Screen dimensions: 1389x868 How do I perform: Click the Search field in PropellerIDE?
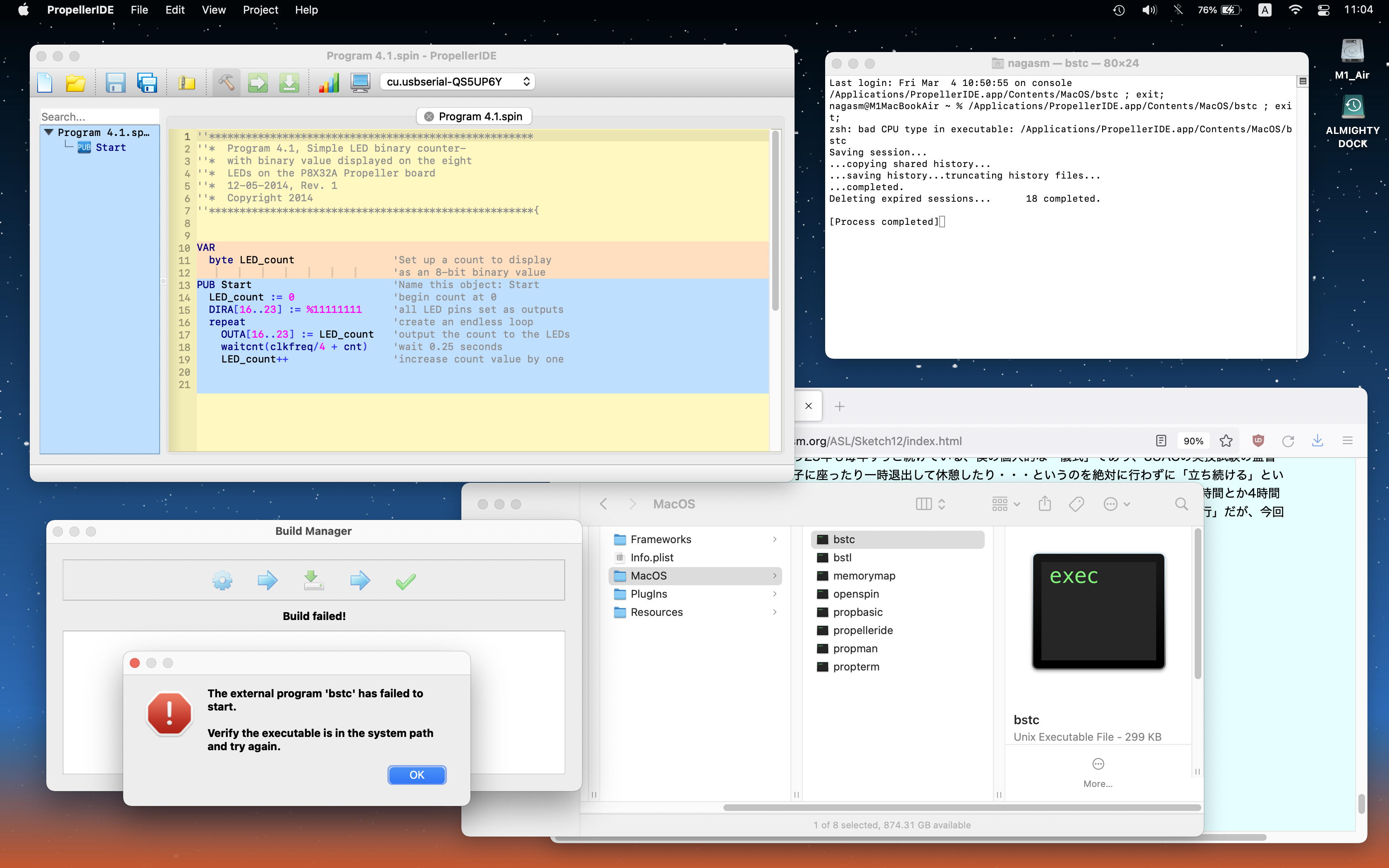[99, 117]
